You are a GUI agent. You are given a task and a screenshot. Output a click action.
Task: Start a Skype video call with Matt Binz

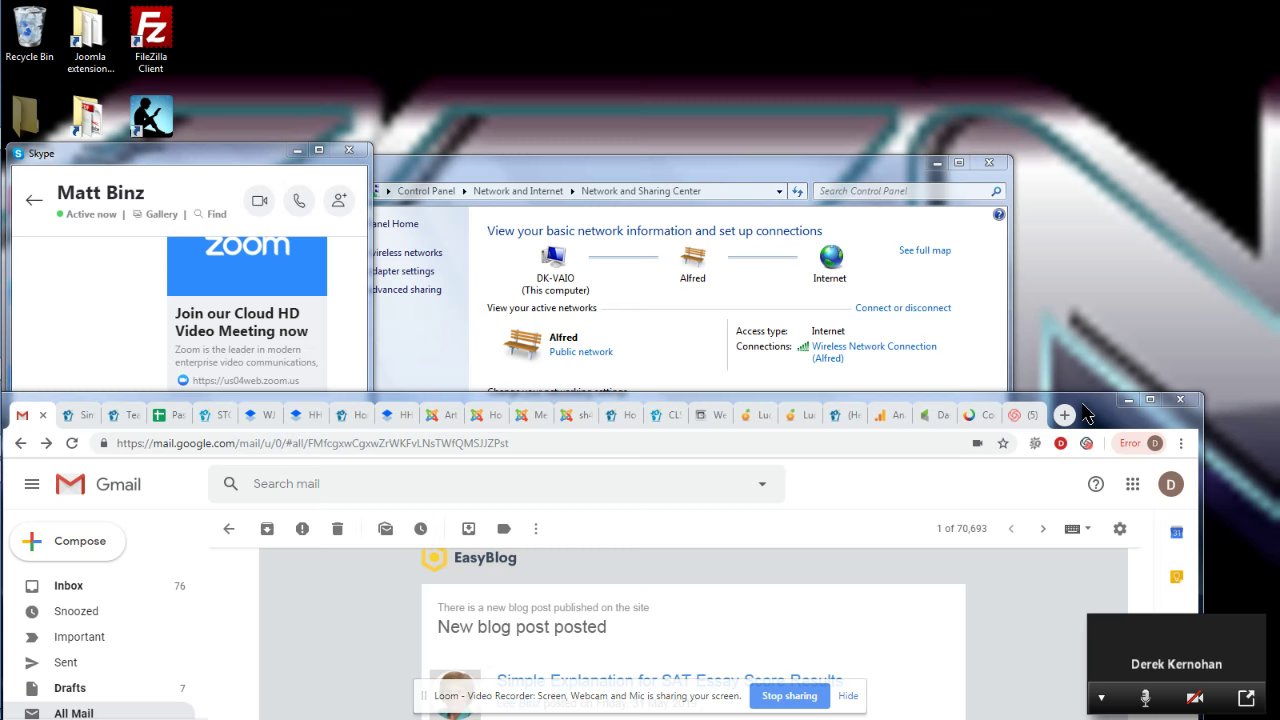coord(260,201)
